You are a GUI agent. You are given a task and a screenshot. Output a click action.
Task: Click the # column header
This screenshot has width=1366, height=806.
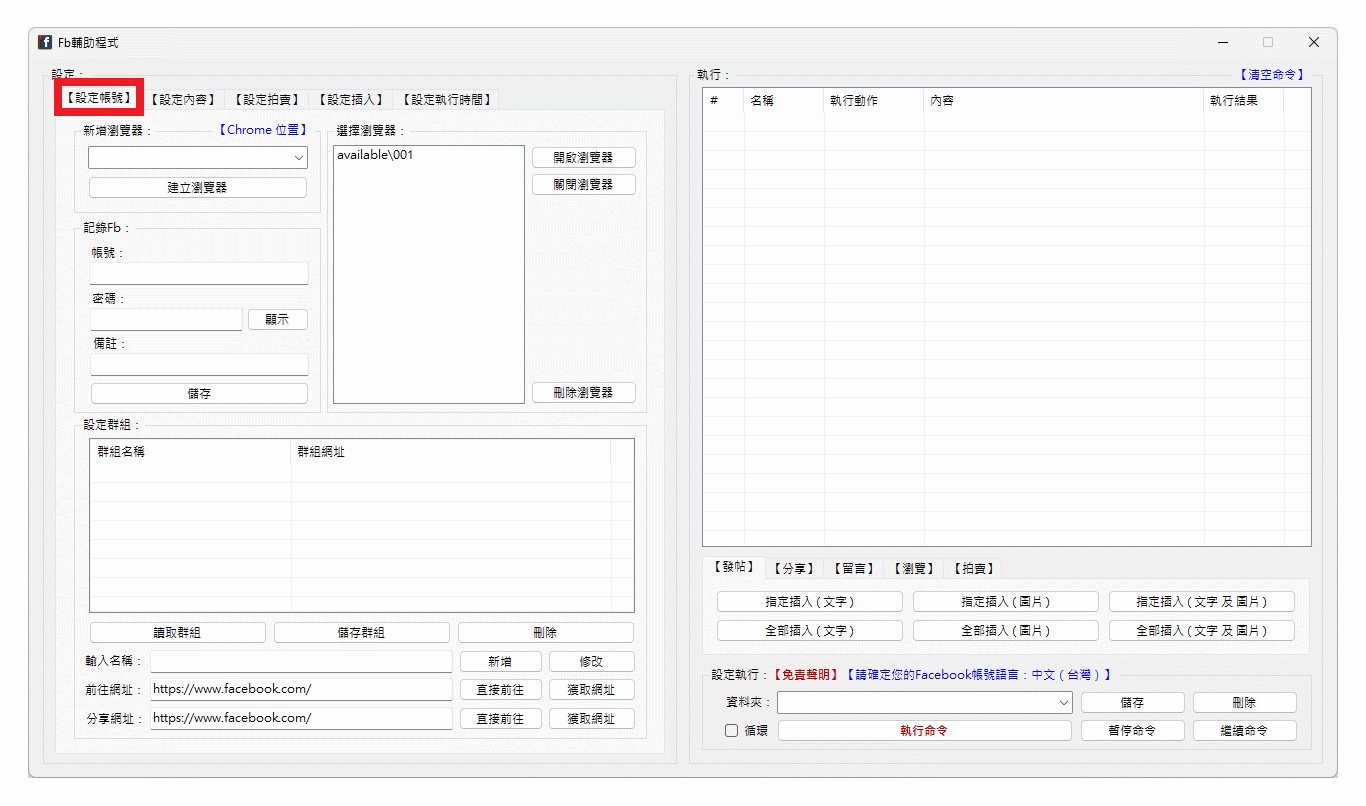724,101
